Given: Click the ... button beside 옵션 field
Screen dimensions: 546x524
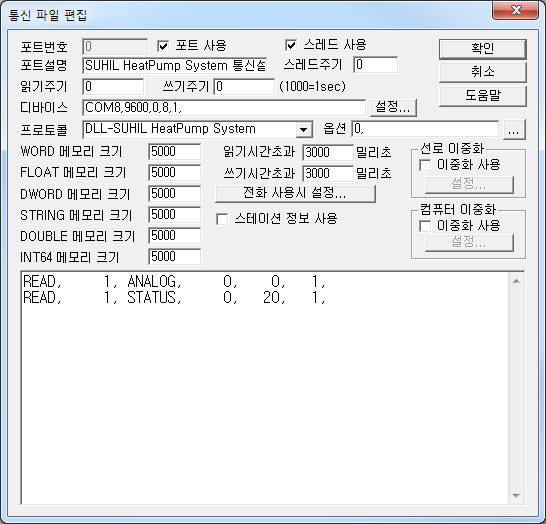Looking at the screenshot, I should point(514,130).
